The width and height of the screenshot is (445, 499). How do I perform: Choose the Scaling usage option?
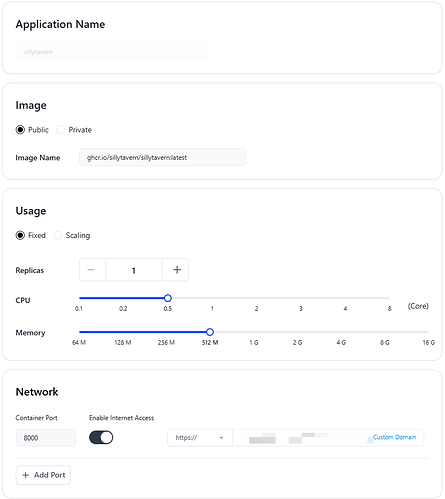(58, 235)
